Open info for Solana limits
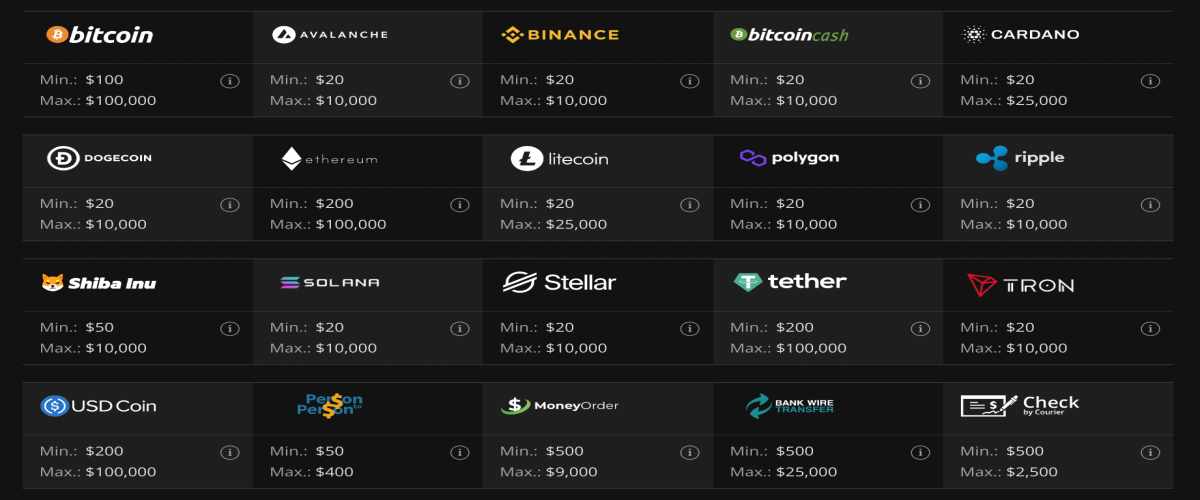 (x=459, y=329)
